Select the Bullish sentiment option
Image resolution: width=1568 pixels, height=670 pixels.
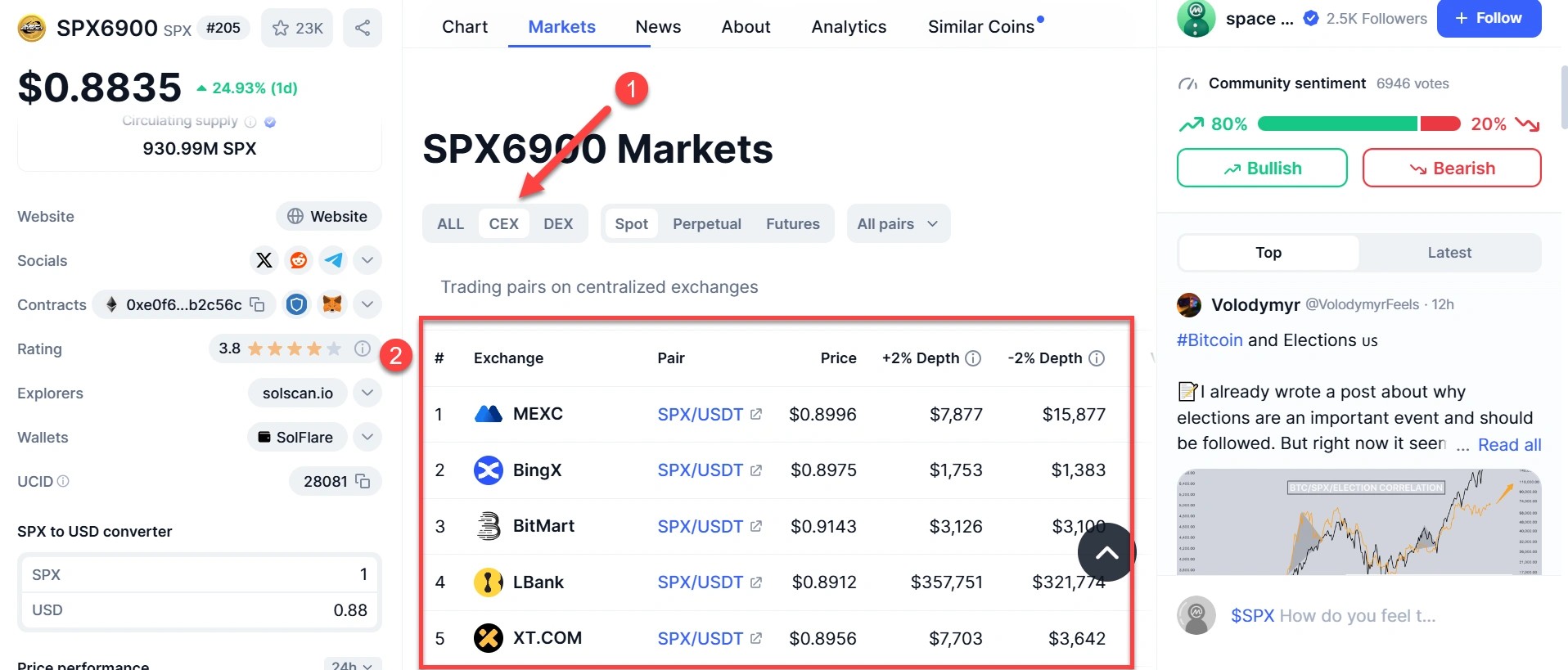click(1261, 168)
